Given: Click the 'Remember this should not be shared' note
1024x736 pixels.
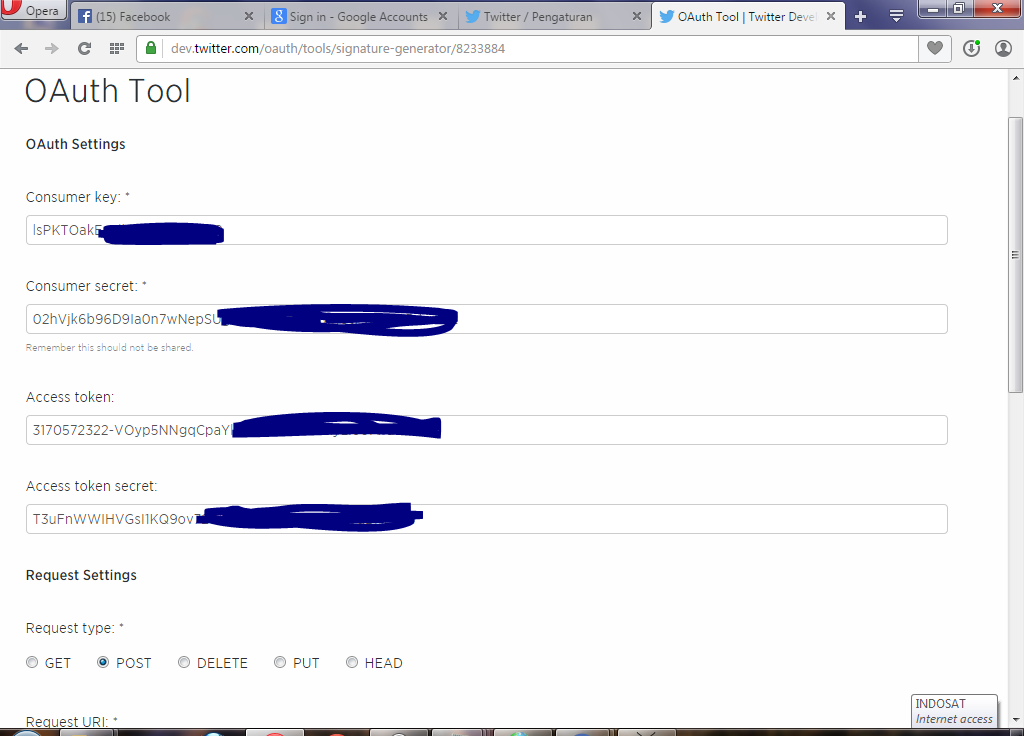Looking at the screenshot, I should (110, 347).
